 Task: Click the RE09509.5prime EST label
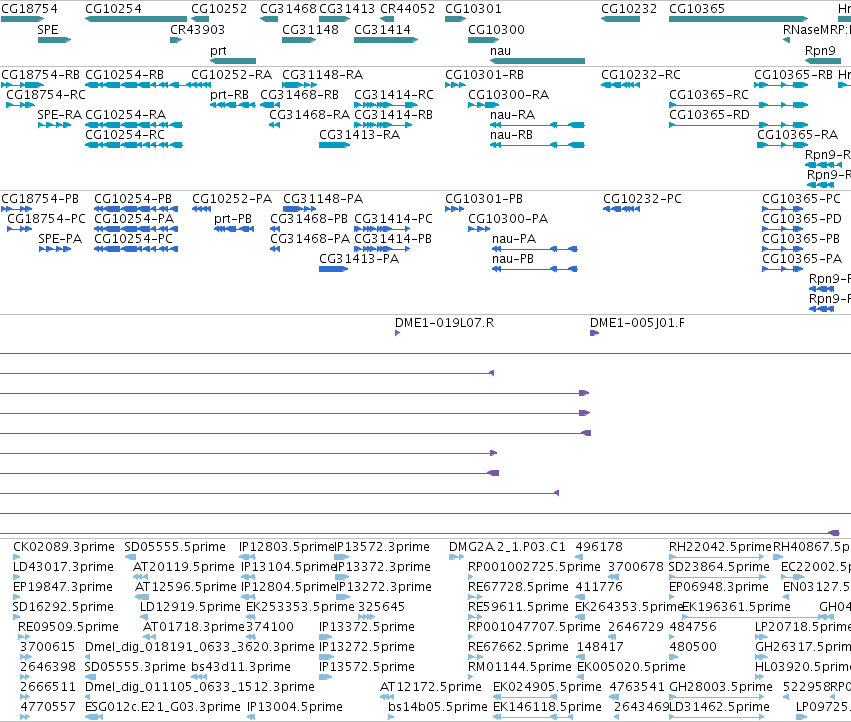point(68,628)
